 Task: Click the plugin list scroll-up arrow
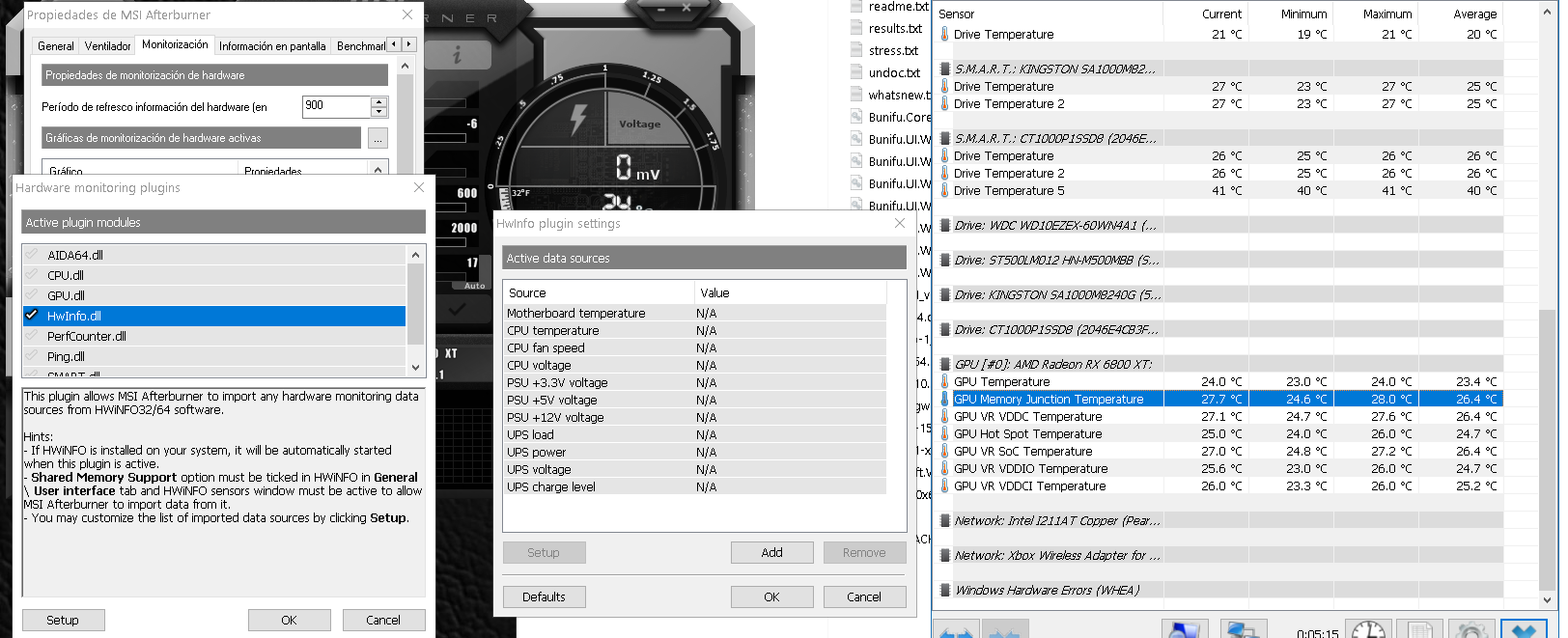tap(416, 255)
